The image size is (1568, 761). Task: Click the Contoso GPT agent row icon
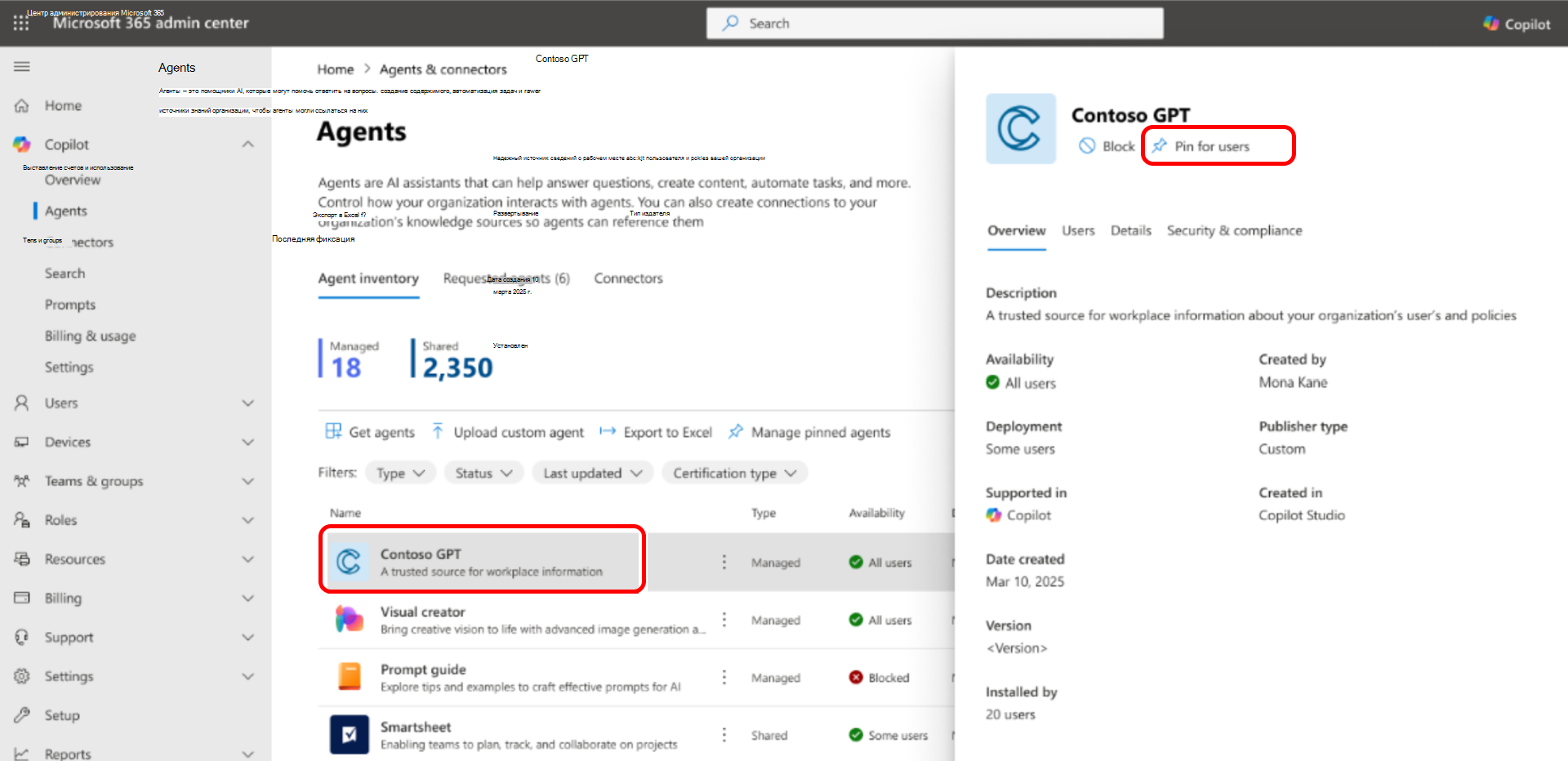coord(349,562)
